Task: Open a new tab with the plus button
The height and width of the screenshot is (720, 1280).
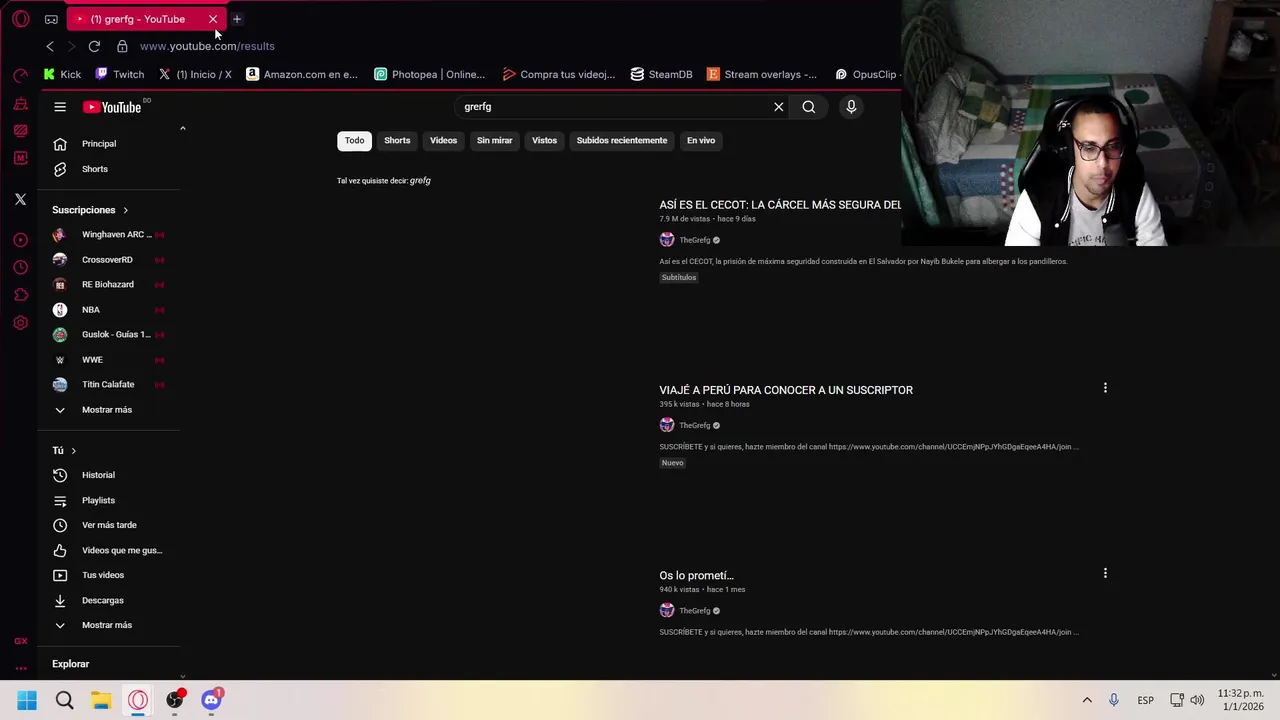Action: click(x=237, y=19)
